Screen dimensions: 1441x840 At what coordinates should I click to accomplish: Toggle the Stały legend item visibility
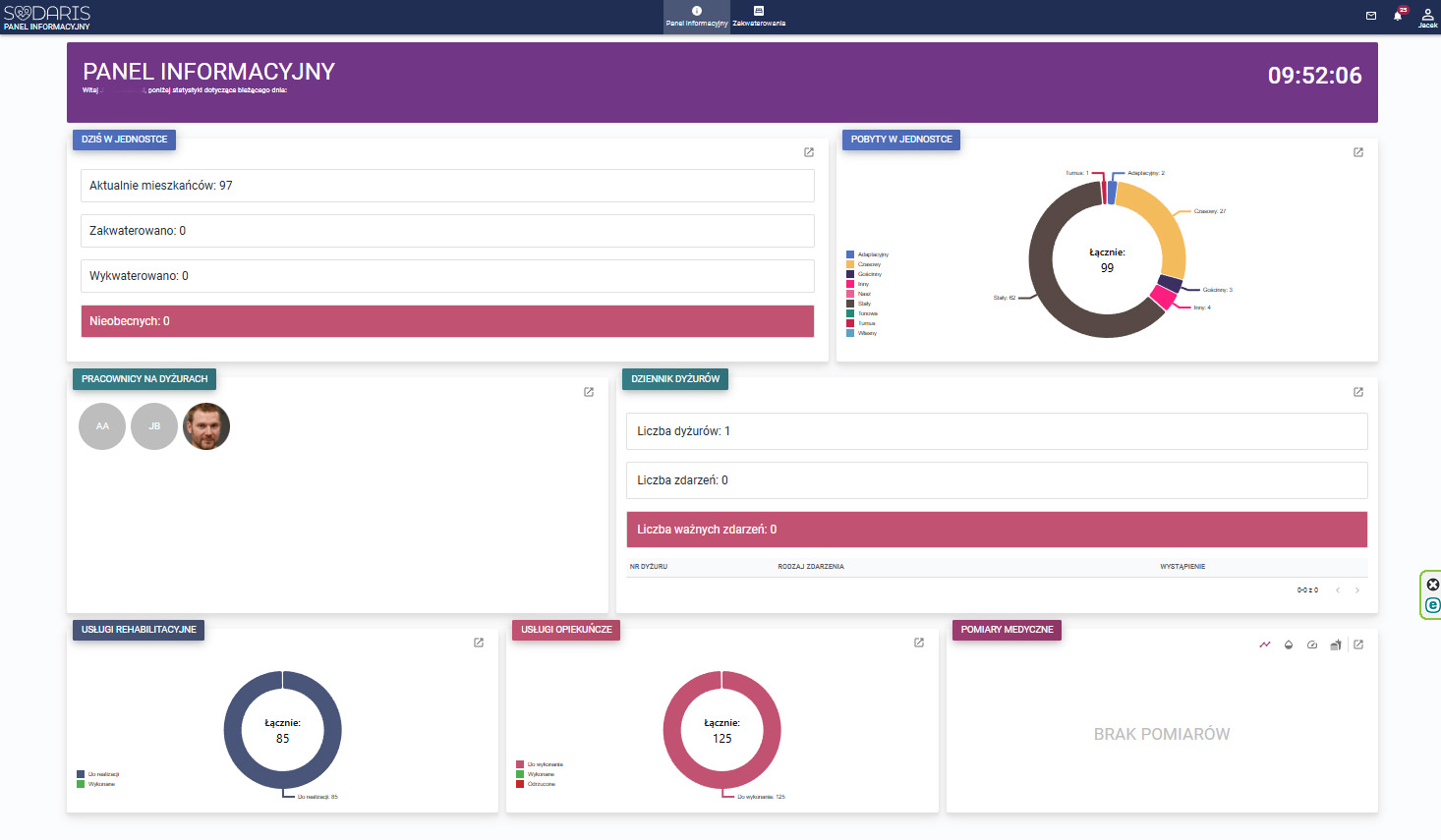859,304
